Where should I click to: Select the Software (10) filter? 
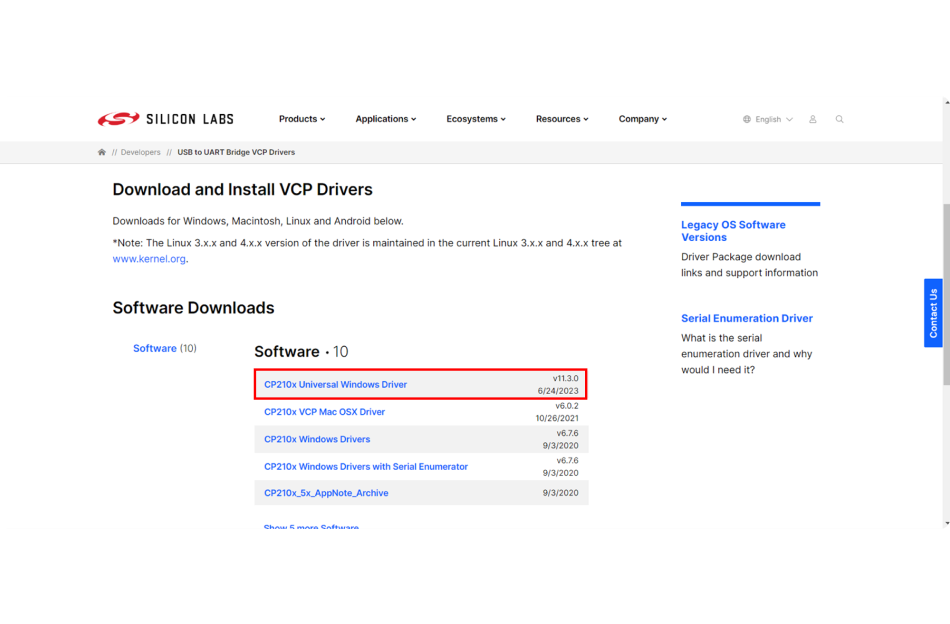click(x=165, y=348)
